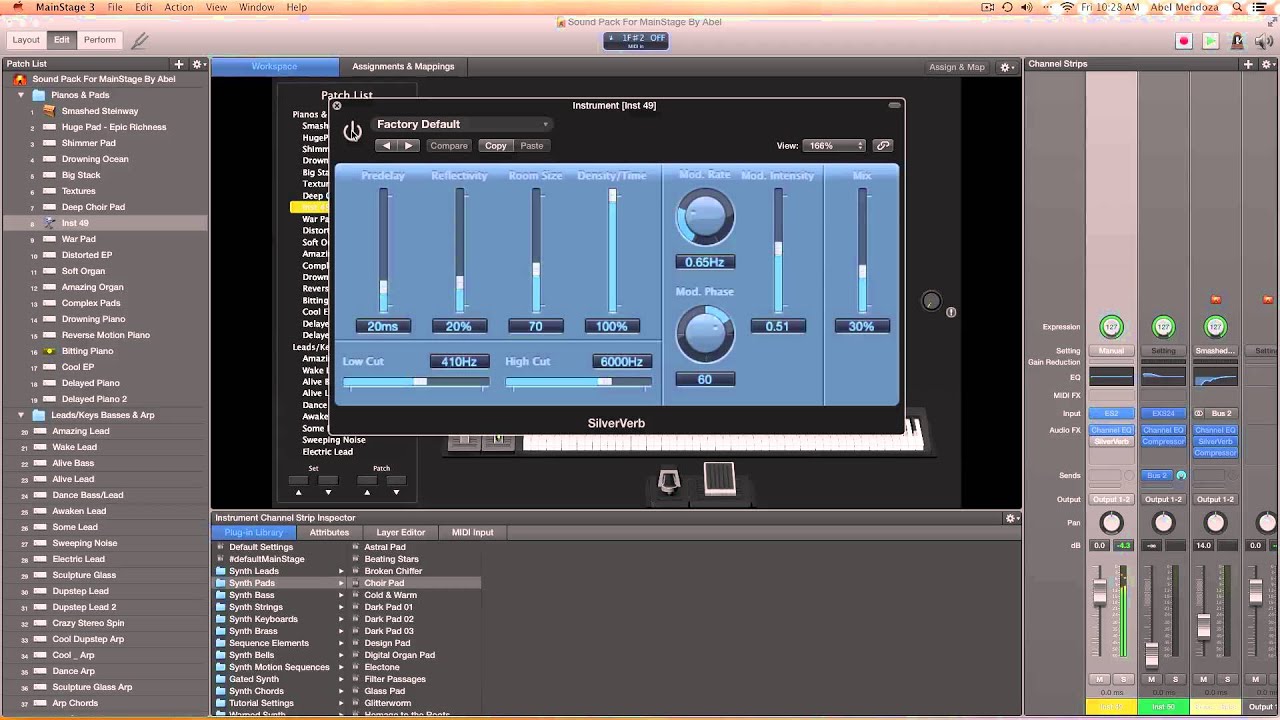Switch to the Attributes tab
1280x720 pixels.
pos(329,533)
